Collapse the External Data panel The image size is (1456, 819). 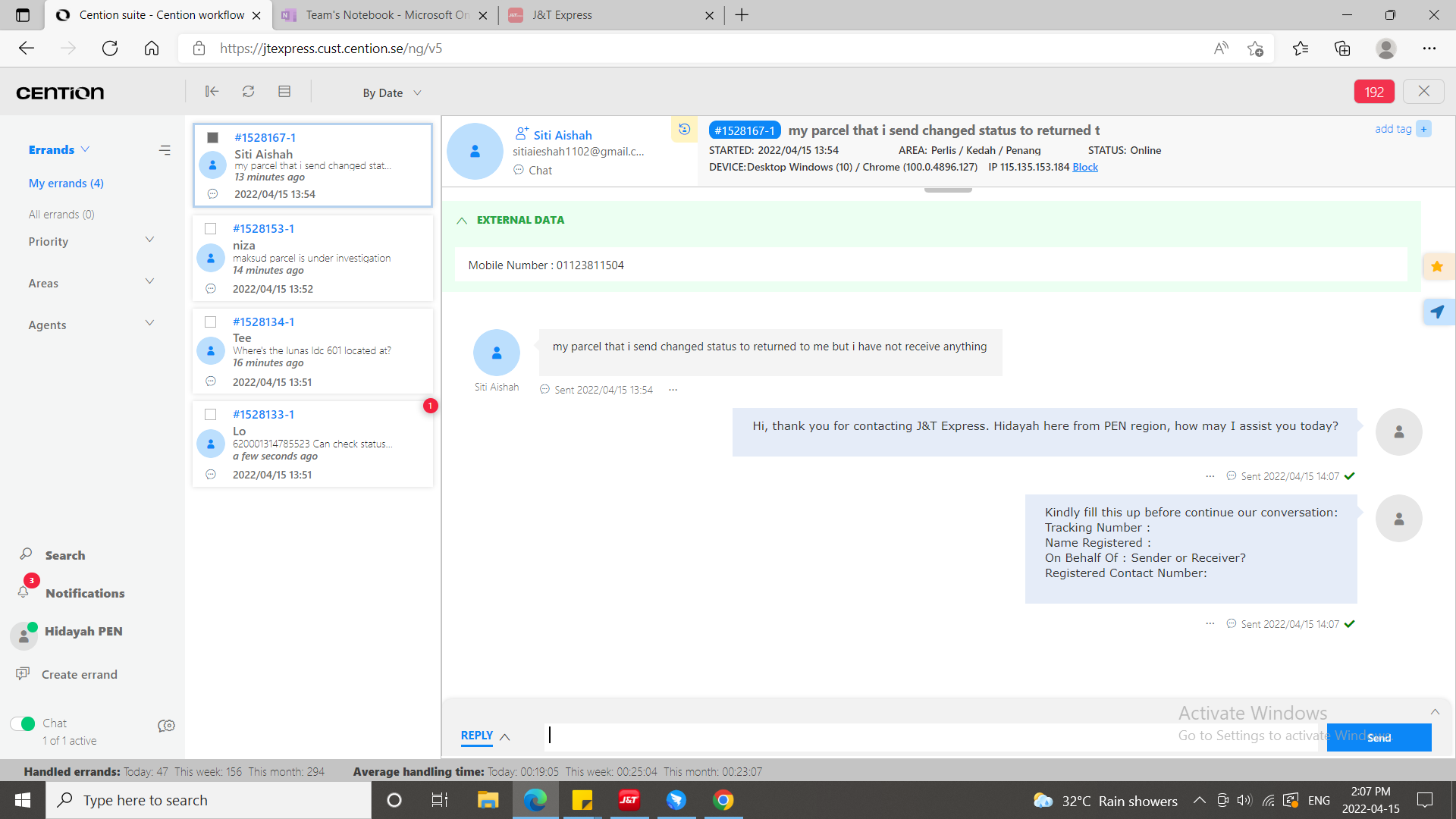[x=462, y=220]
